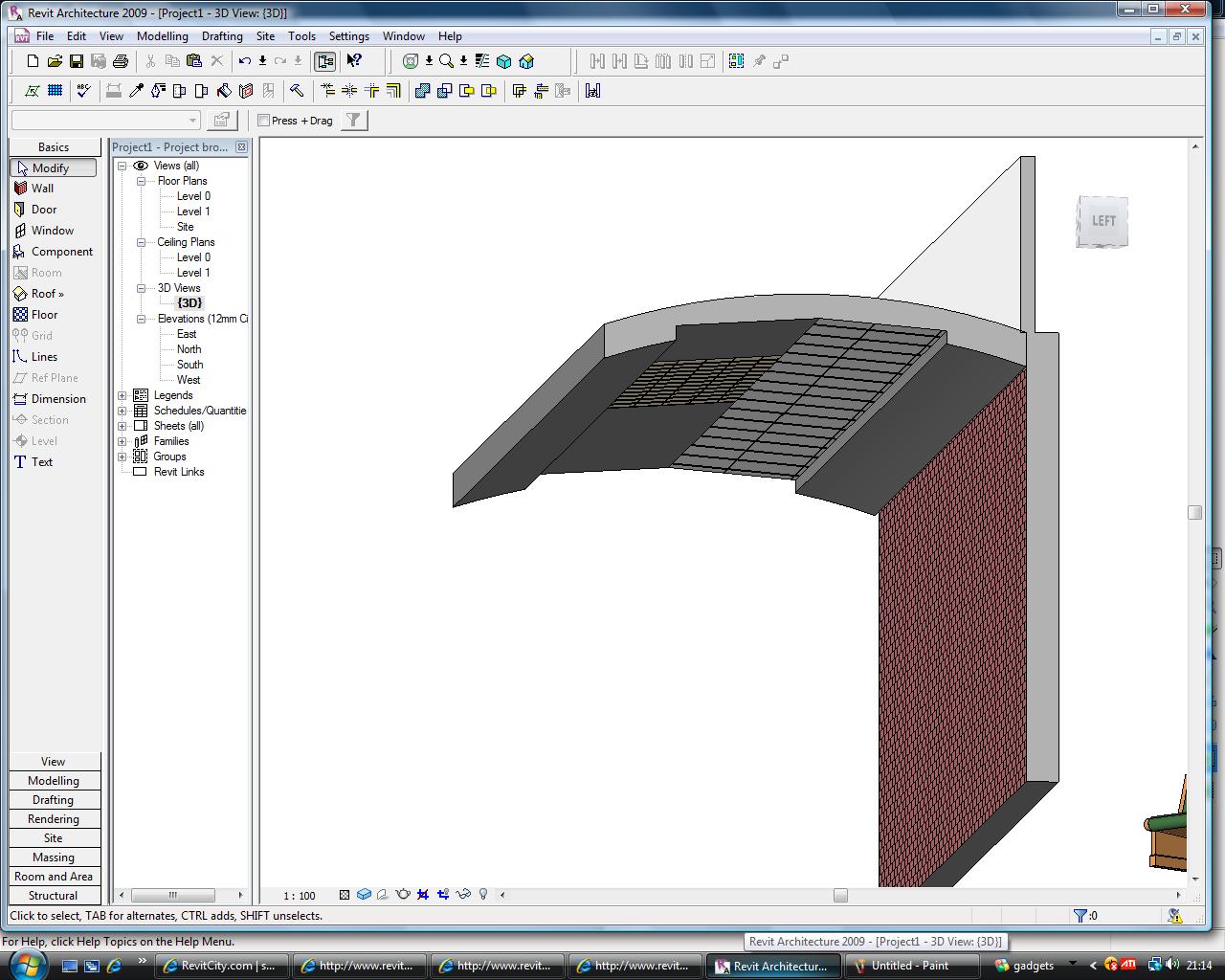Click the ViewCube LEFT face
1225x980 pixels.
click(x=1102, y=221)
